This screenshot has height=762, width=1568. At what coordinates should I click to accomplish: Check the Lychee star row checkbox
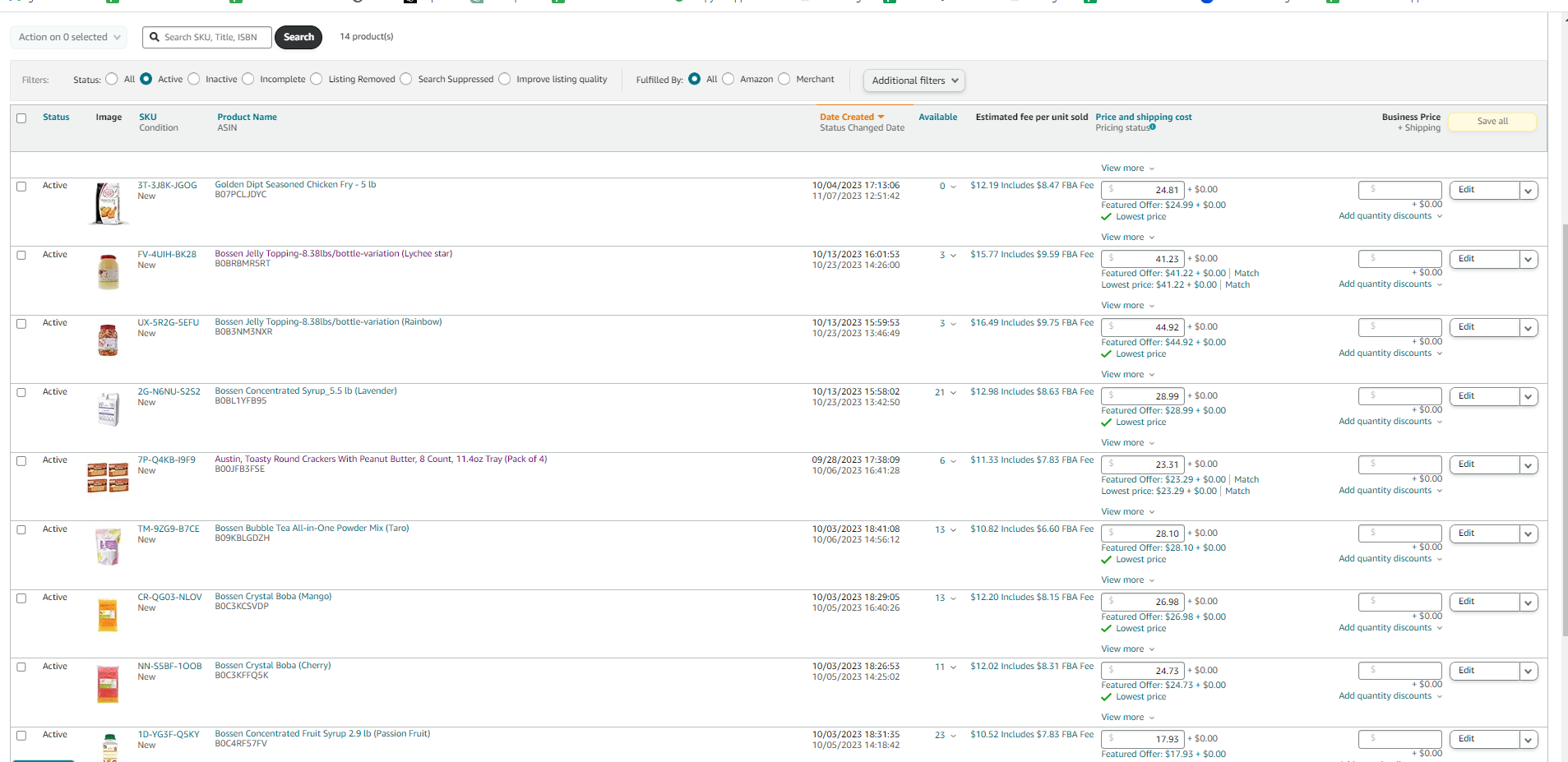point(21,255)
